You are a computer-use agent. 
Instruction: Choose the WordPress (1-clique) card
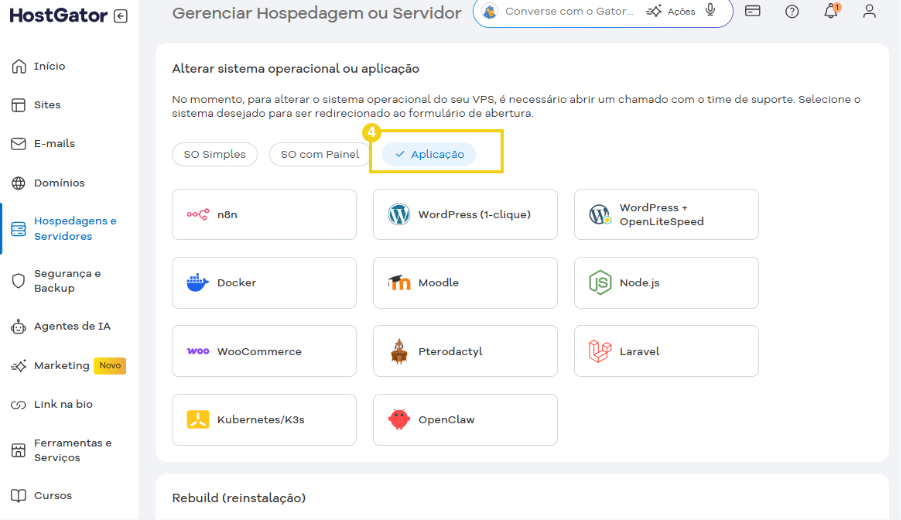465,214
